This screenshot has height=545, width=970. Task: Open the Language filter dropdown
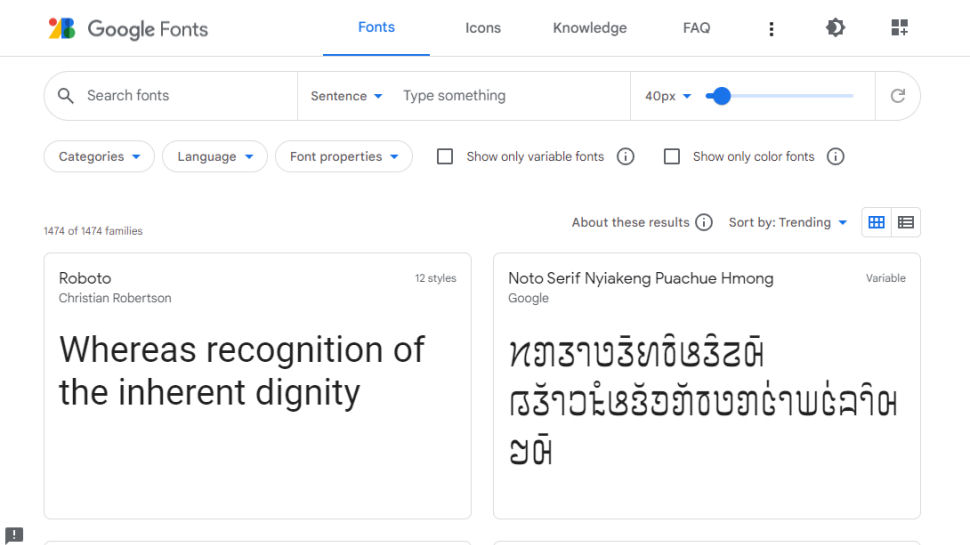(215, 156)
